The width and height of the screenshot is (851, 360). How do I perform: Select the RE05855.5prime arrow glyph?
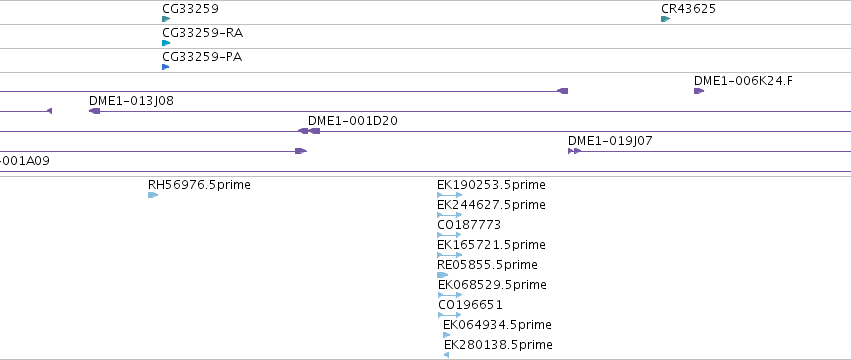442,275
